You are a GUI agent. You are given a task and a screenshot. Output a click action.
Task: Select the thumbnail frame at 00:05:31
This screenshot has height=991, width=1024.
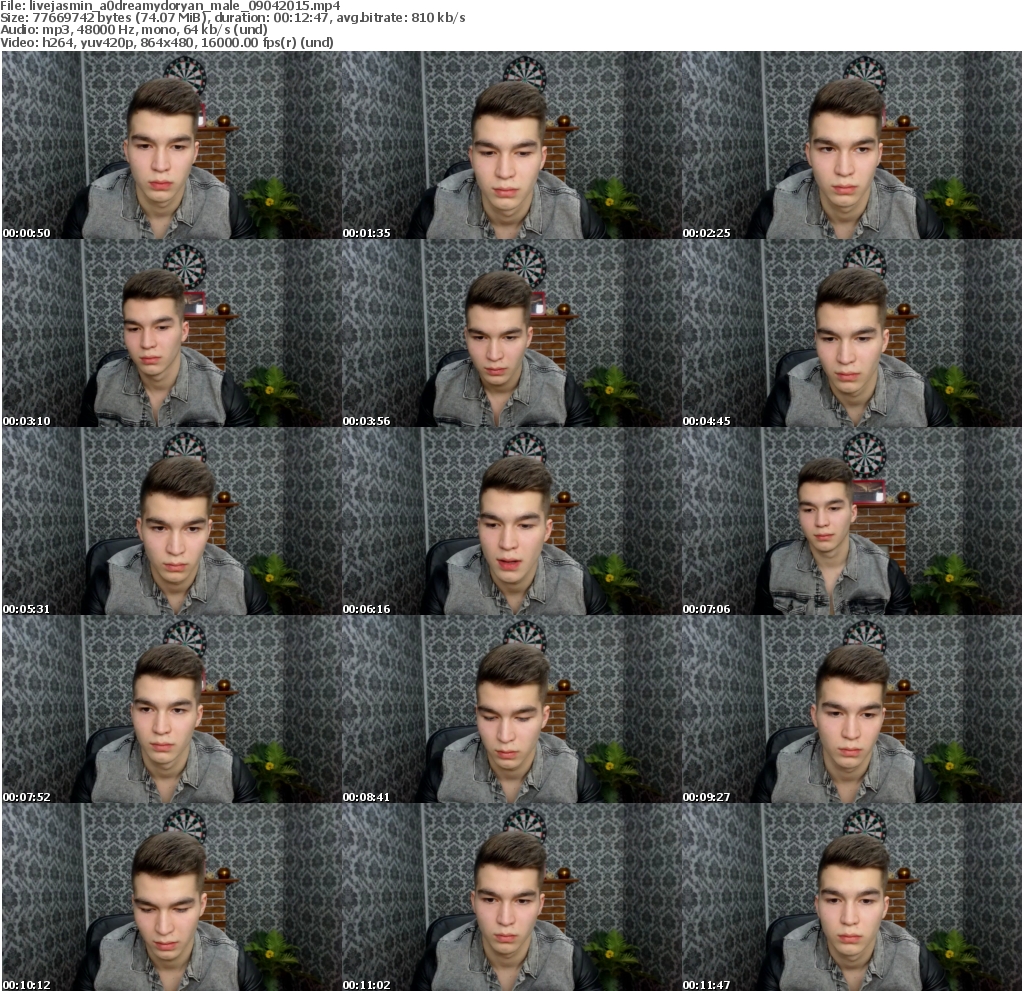tap(172, 521)
